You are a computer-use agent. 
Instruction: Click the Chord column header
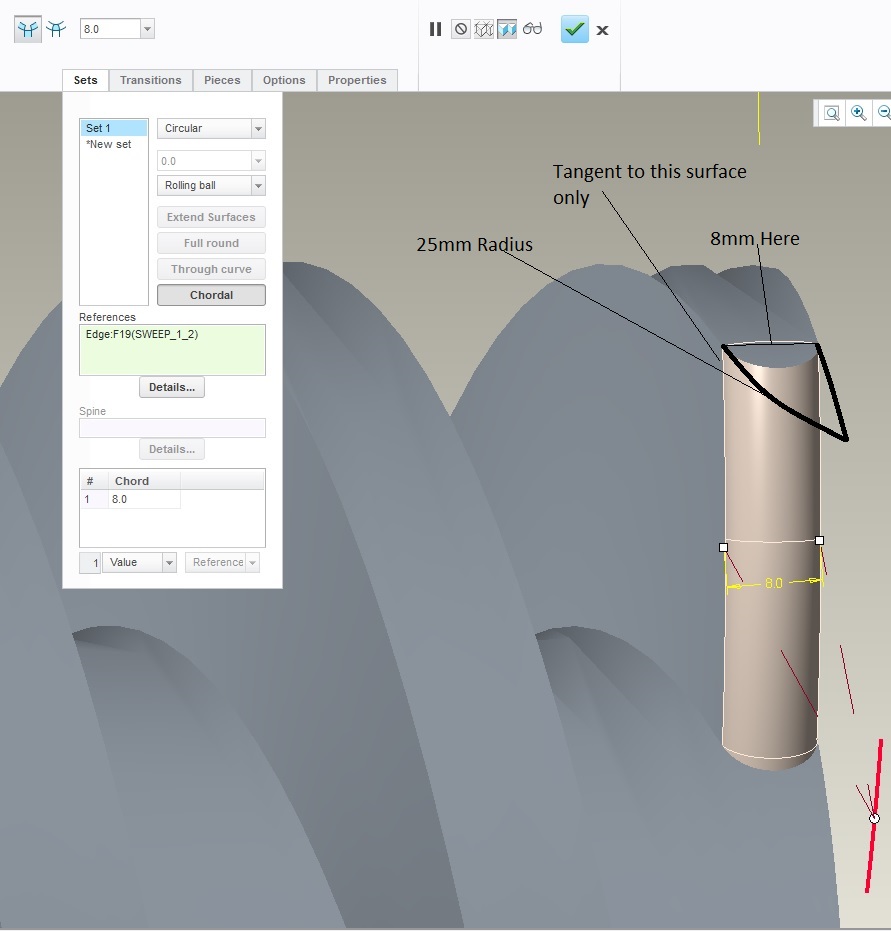pyautogui.click(x=144, y=481)
